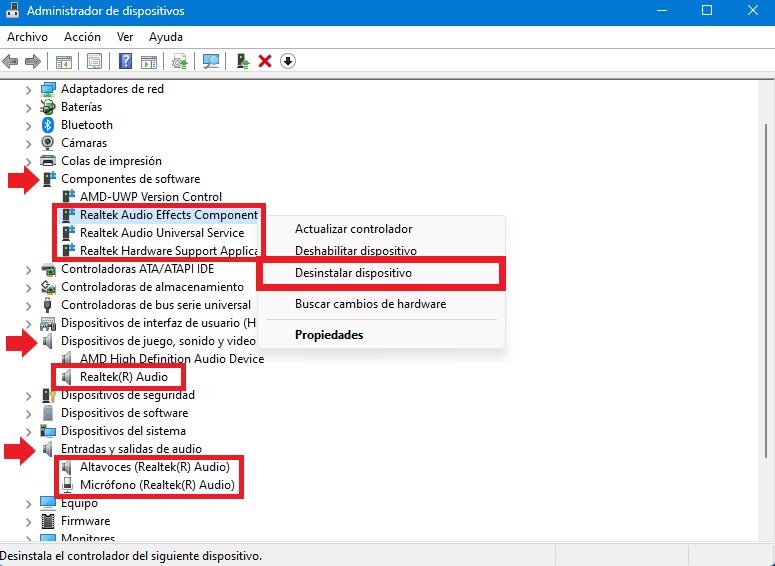Click the Cámaras webcam icon
This screenshot has width=775, height=566.
coord(47,143)
